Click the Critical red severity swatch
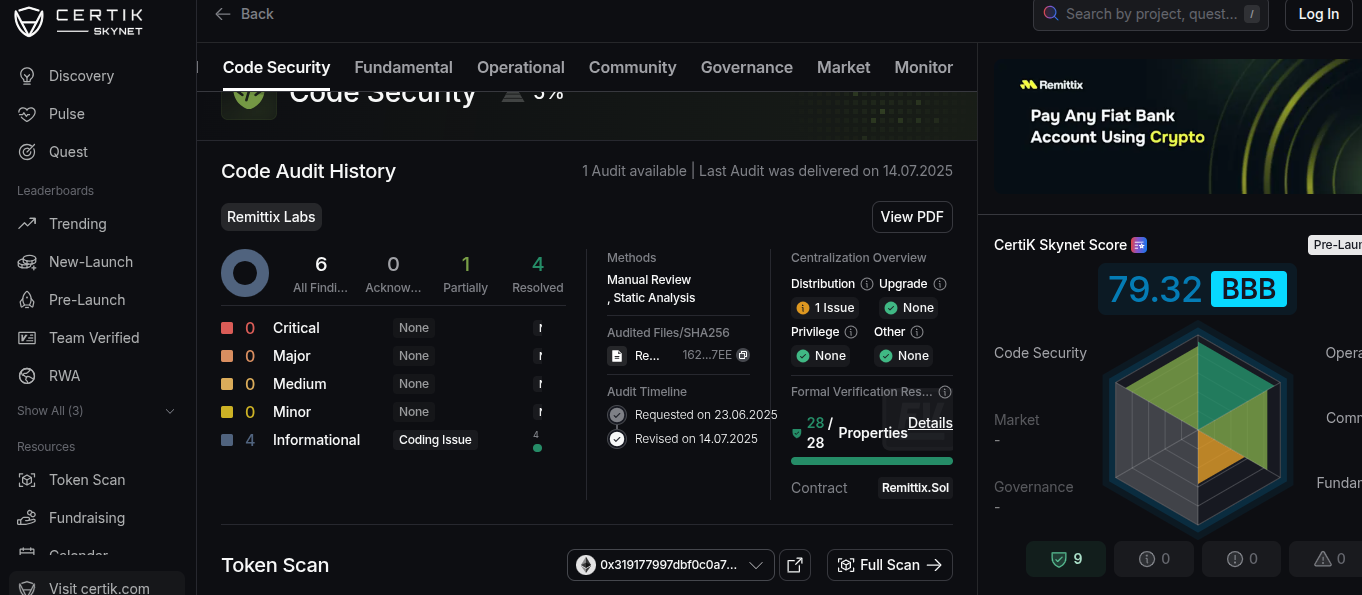Screen dimensions: 1362x595 coord(227,328)
